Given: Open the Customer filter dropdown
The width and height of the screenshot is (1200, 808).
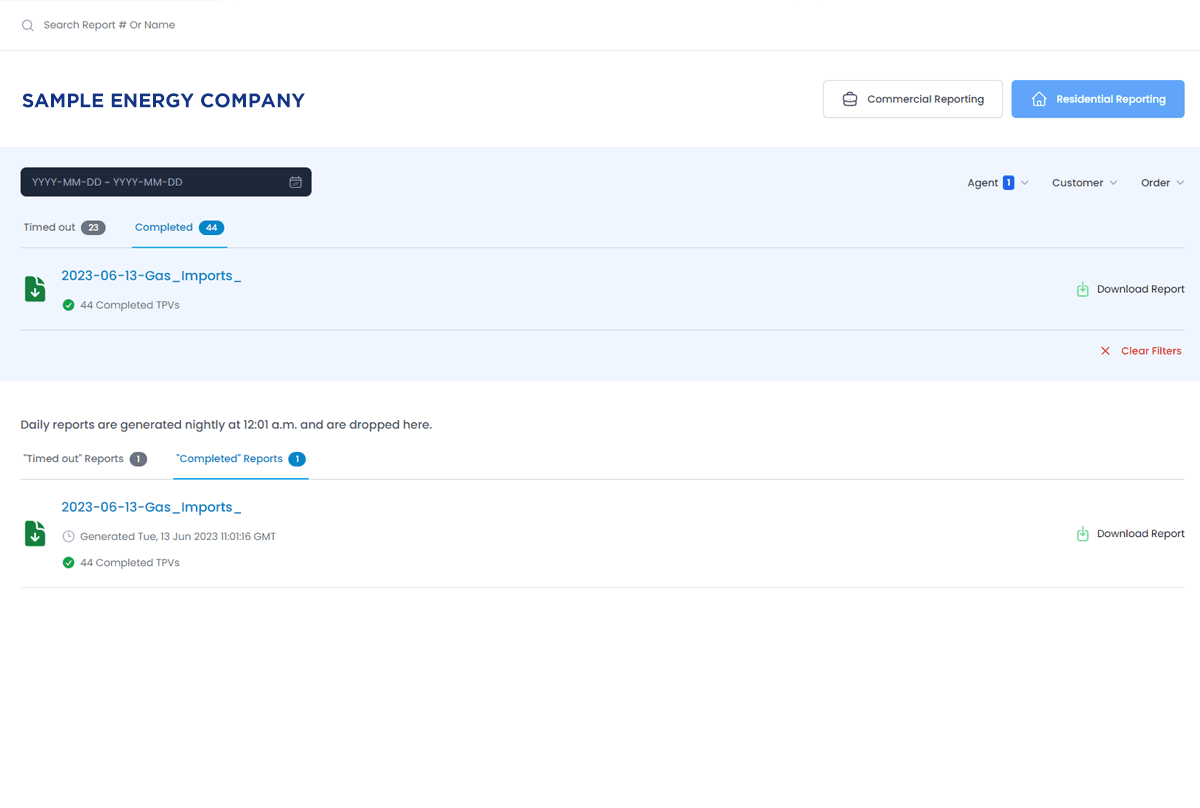Looking at the screenshot, I should click(1084, 183).
